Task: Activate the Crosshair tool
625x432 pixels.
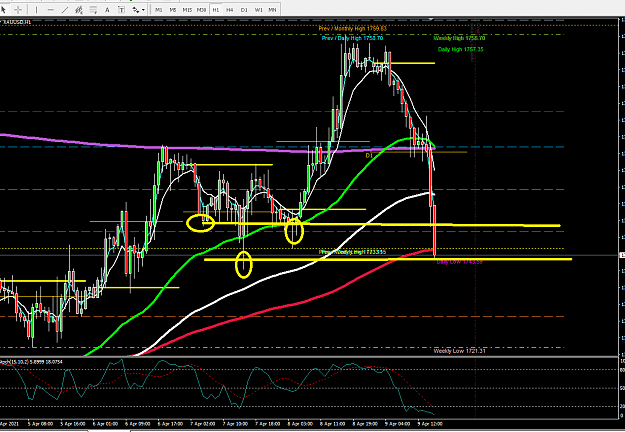Action: 18,9
